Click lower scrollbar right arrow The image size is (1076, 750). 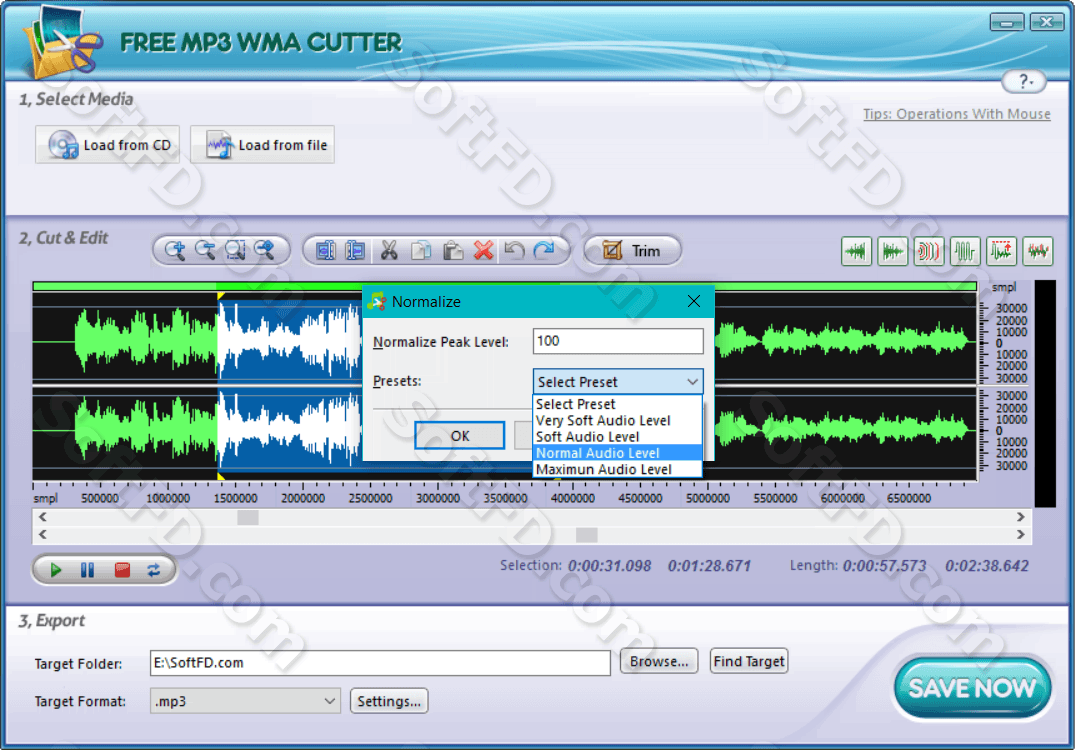pos(1020,535)
